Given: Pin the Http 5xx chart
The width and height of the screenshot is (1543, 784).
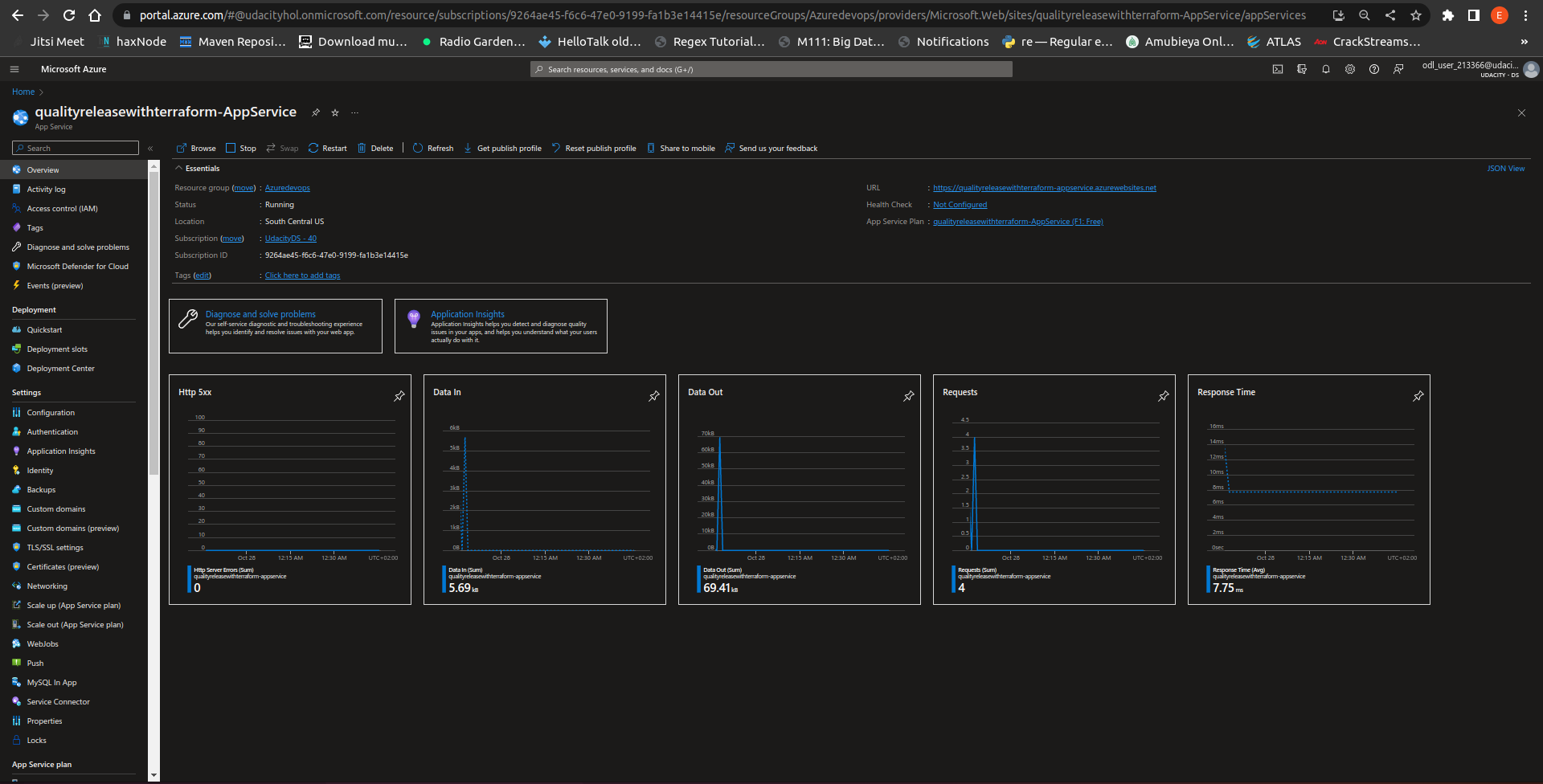Looking at the screenshot, I should coord(399,396).
